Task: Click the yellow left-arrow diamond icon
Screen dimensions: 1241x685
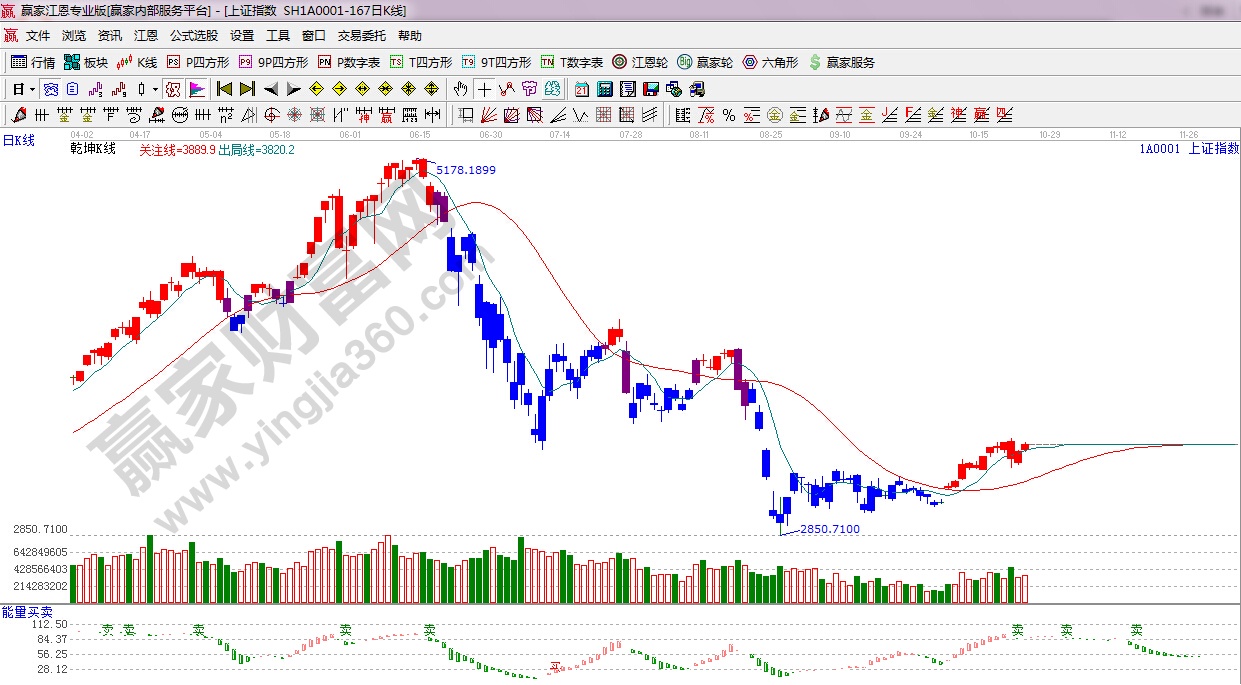Action: pyautogui.click(x=317, y=89)
